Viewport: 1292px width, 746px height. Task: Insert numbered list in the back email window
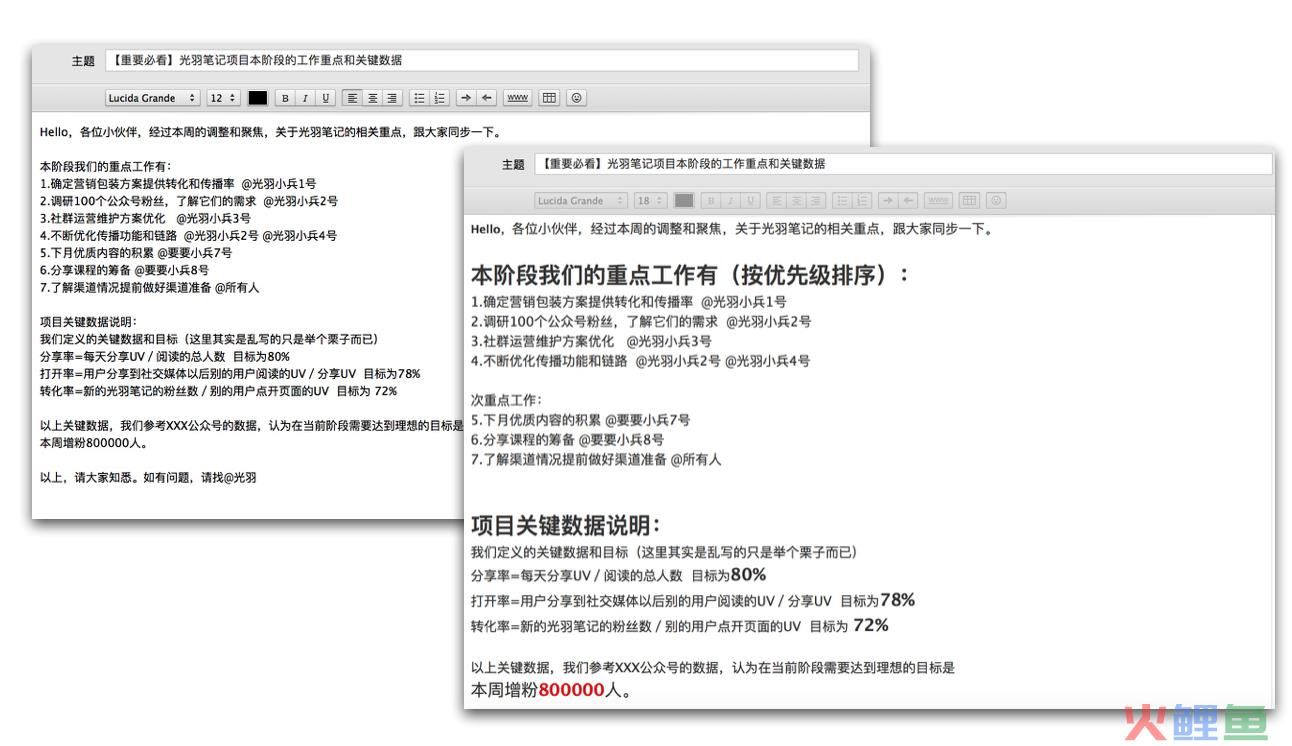click(439, 98)
